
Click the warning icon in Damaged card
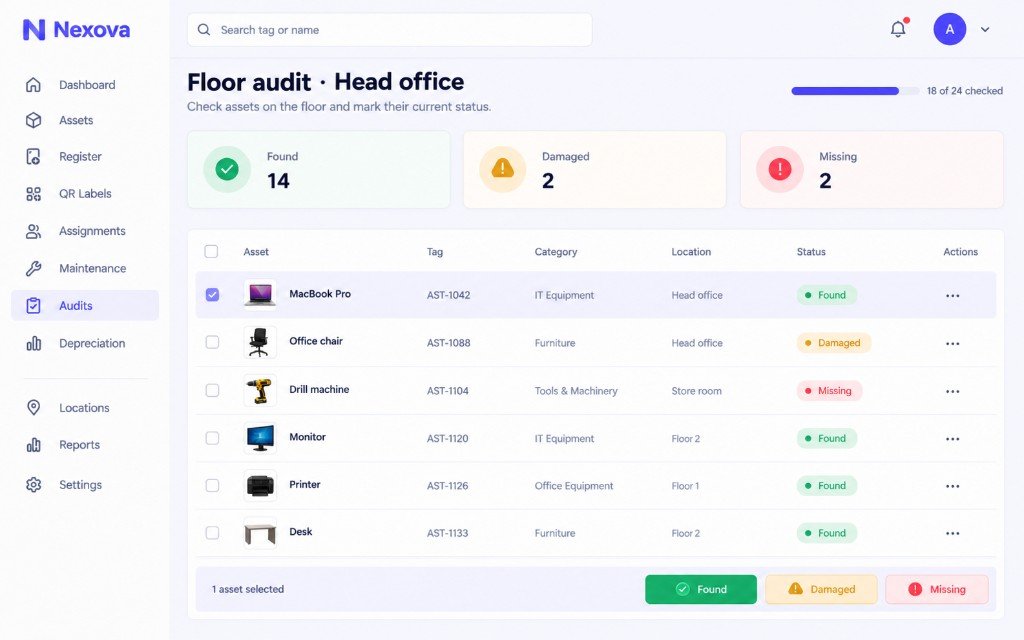(502, 169)
